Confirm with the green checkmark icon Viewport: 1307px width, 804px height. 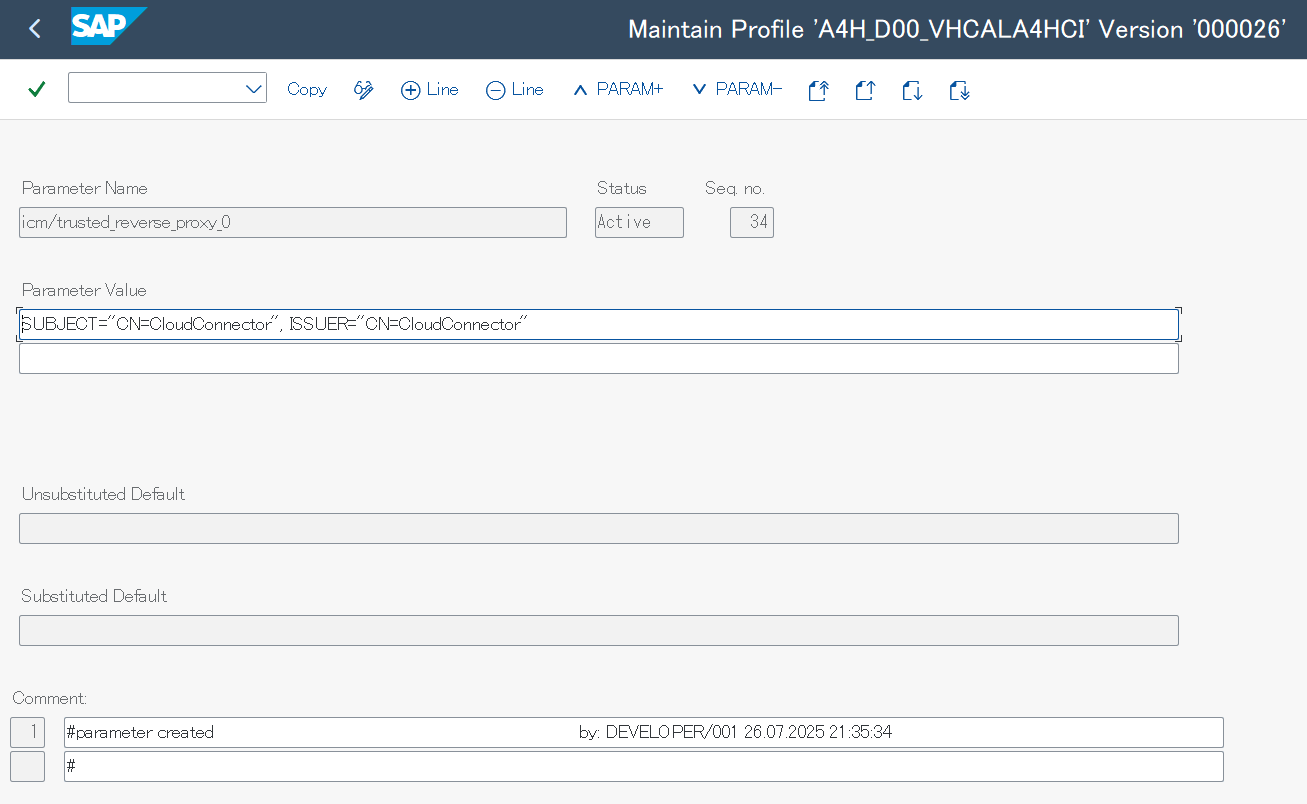click(x=37, y=89)
